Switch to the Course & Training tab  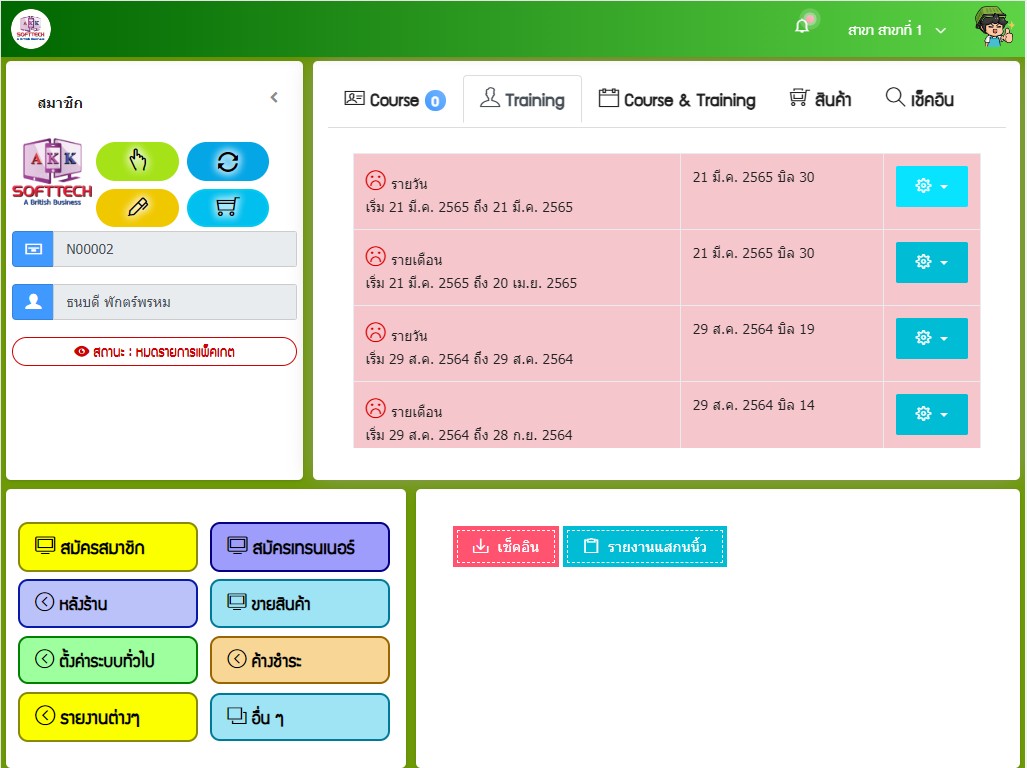coord(677,100)
